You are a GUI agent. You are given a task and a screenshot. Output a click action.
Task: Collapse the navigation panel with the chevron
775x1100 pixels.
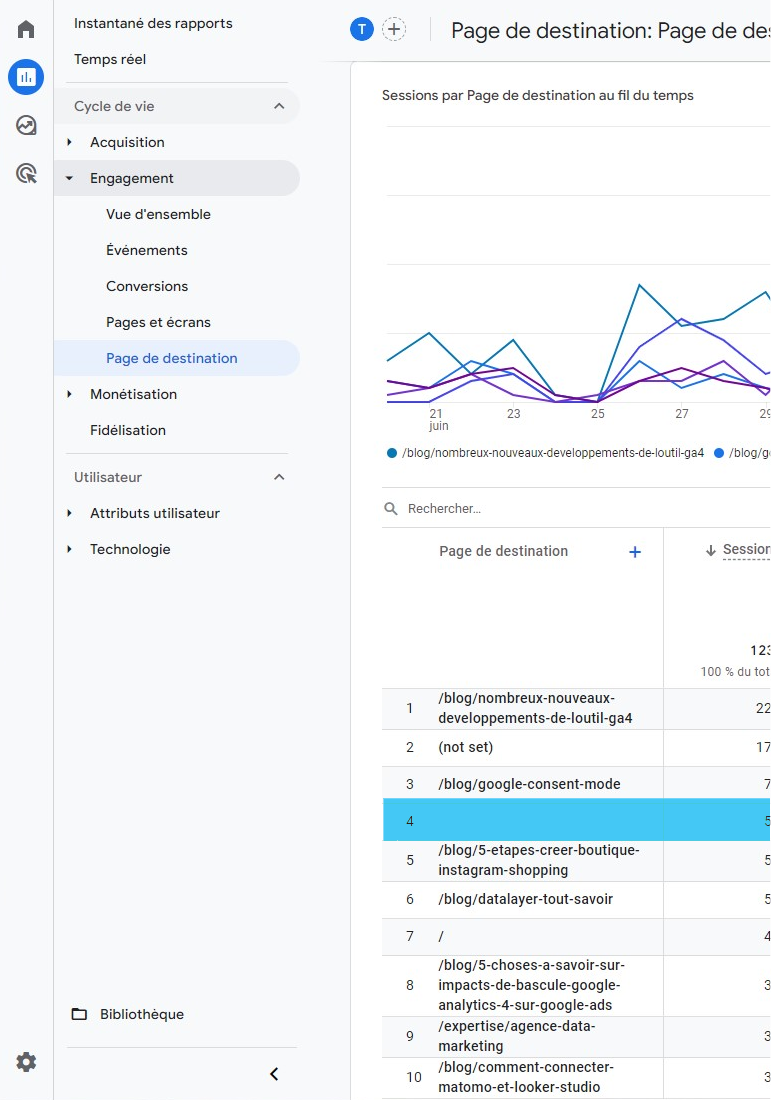coord(274,1074)
